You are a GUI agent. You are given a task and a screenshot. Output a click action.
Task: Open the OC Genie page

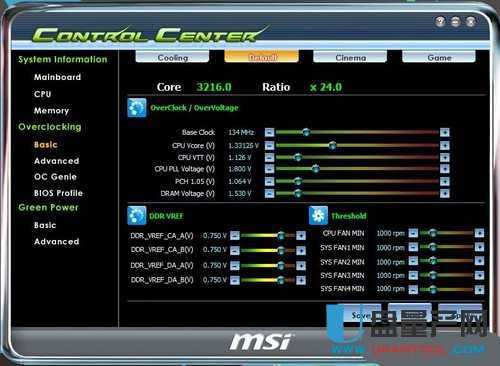point(55,177)
